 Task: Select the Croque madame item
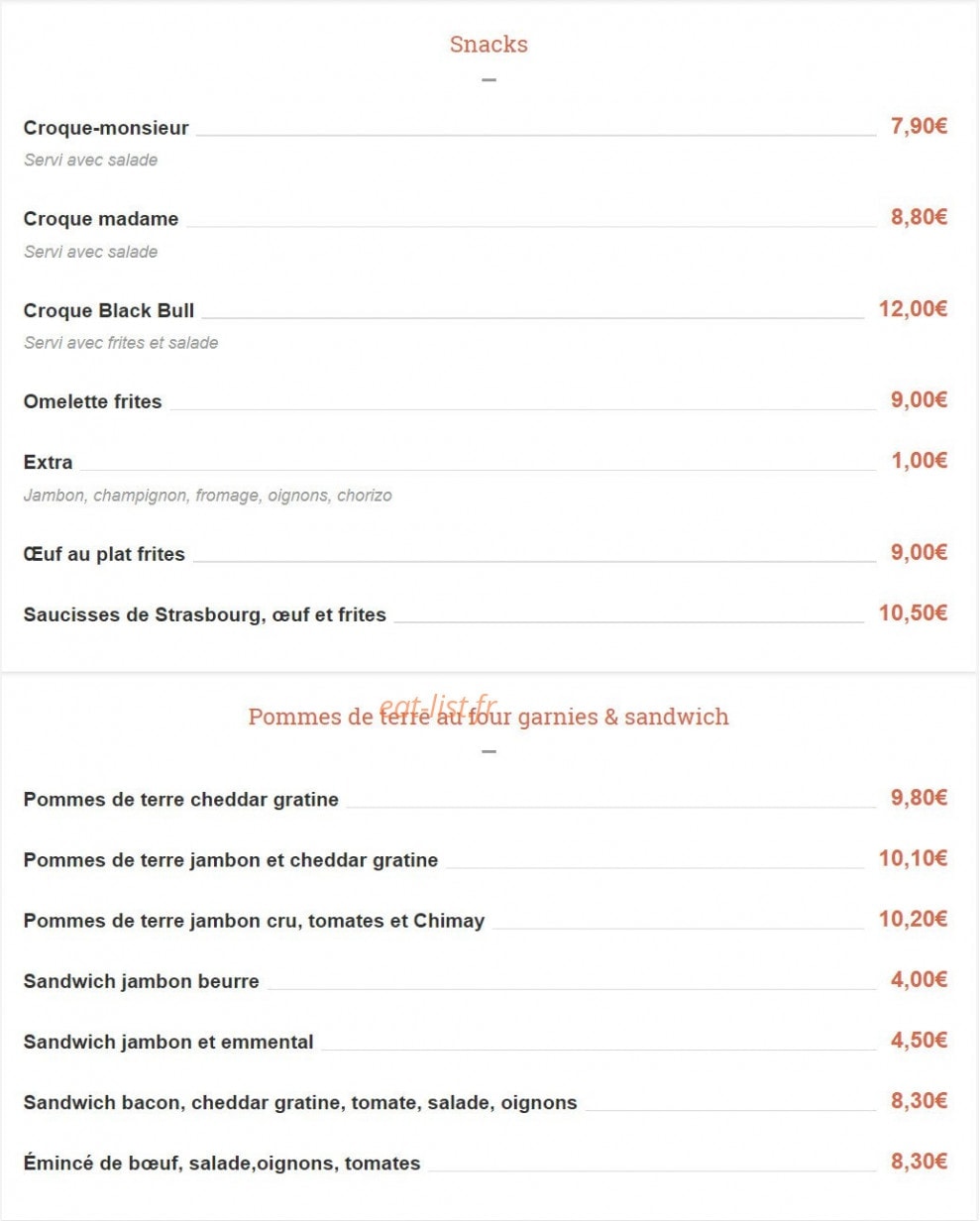point(101,219)
